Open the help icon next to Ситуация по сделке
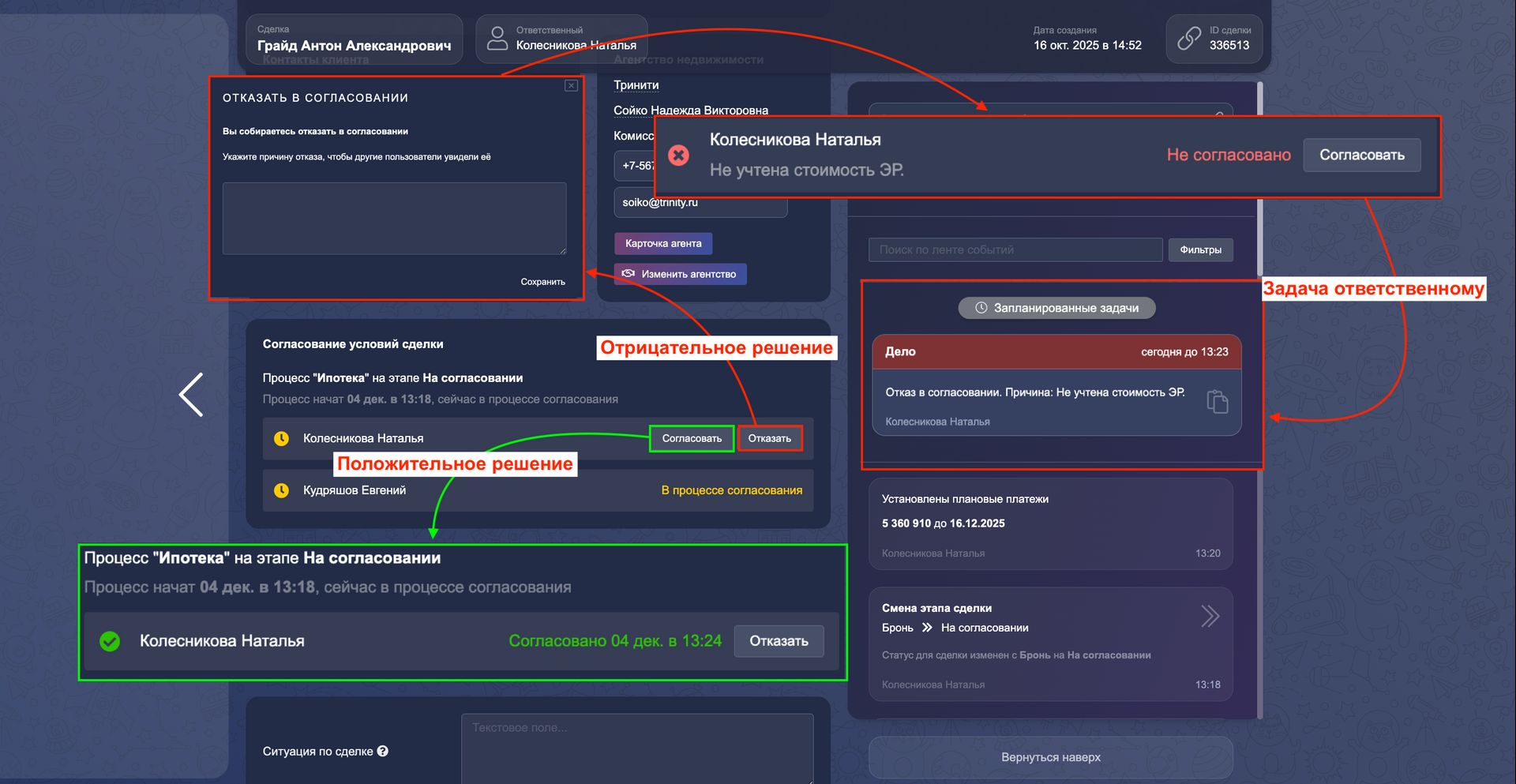The width and height of the screenshot is (1516, 784). (383, 751)
